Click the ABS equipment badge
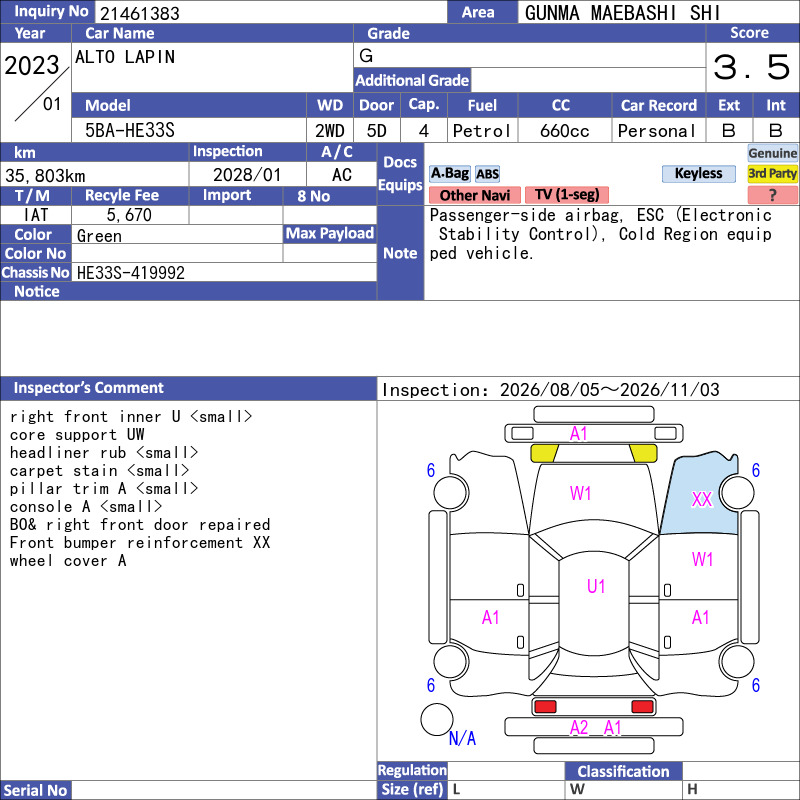This screenshot has height=800, width=800. pos(487,174)
